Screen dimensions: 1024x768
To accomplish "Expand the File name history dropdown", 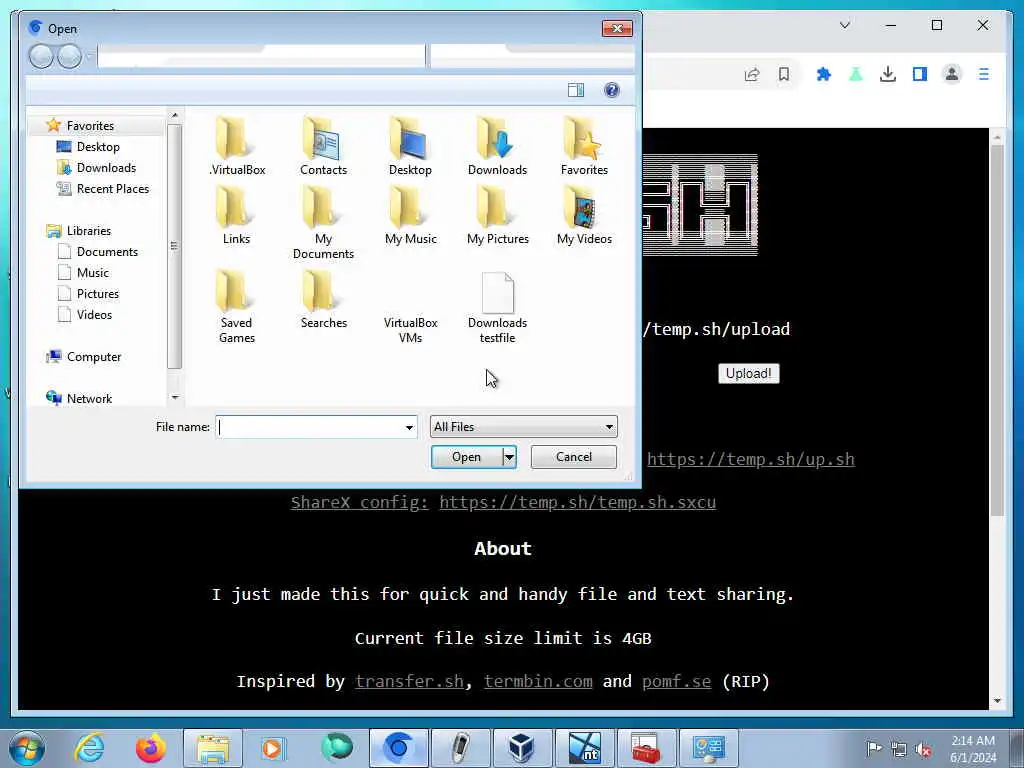I will (409, 427).
